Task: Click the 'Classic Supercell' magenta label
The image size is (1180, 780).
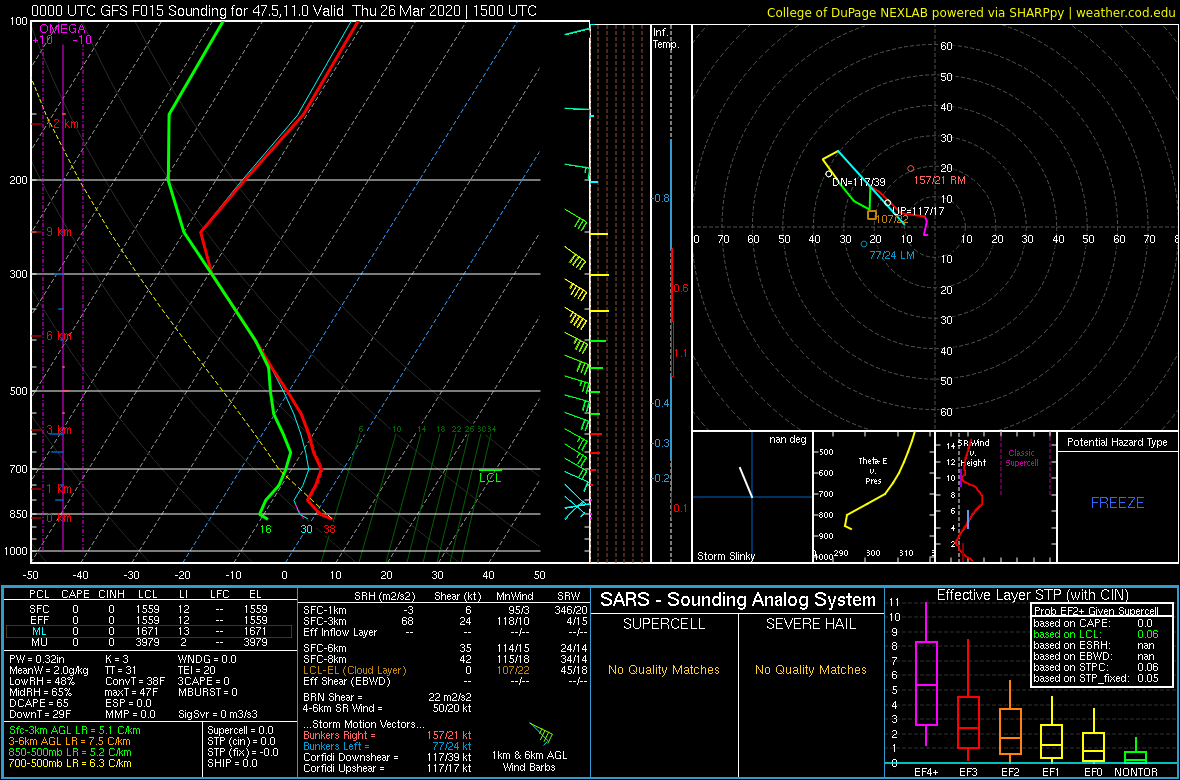Action: coord(1022,458)
